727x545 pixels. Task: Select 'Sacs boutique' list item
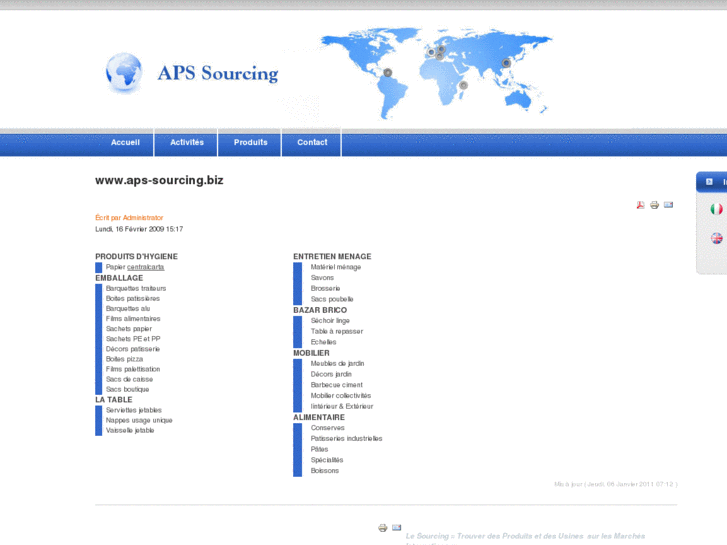[x=128, y=390]
